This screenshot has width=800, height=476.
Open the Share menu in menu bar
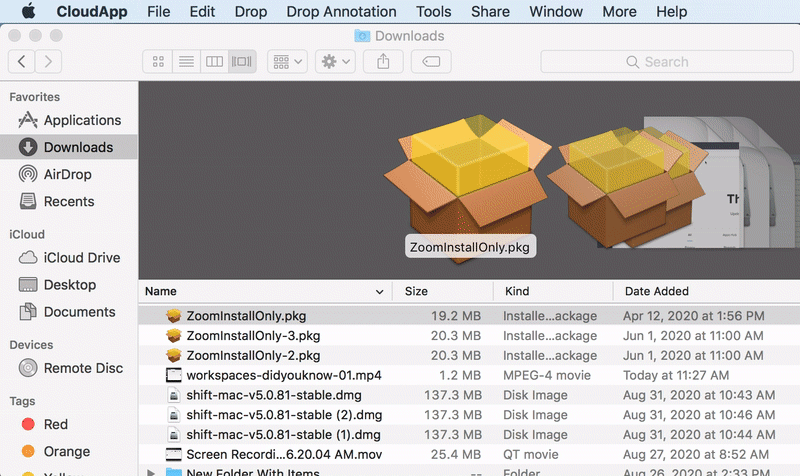tap(490, 11)
